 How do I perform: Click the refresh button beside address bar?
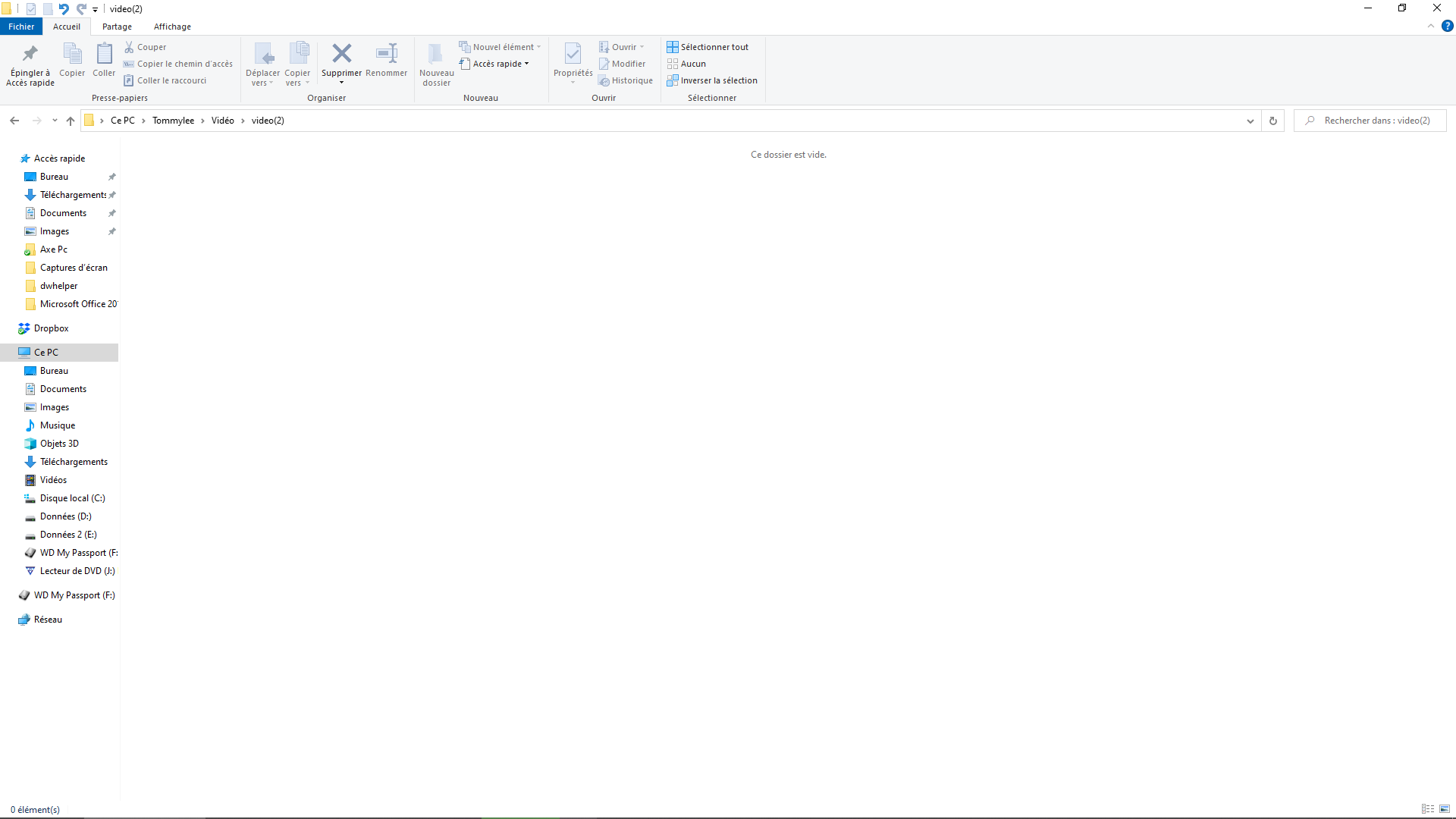pos(1273,121)
